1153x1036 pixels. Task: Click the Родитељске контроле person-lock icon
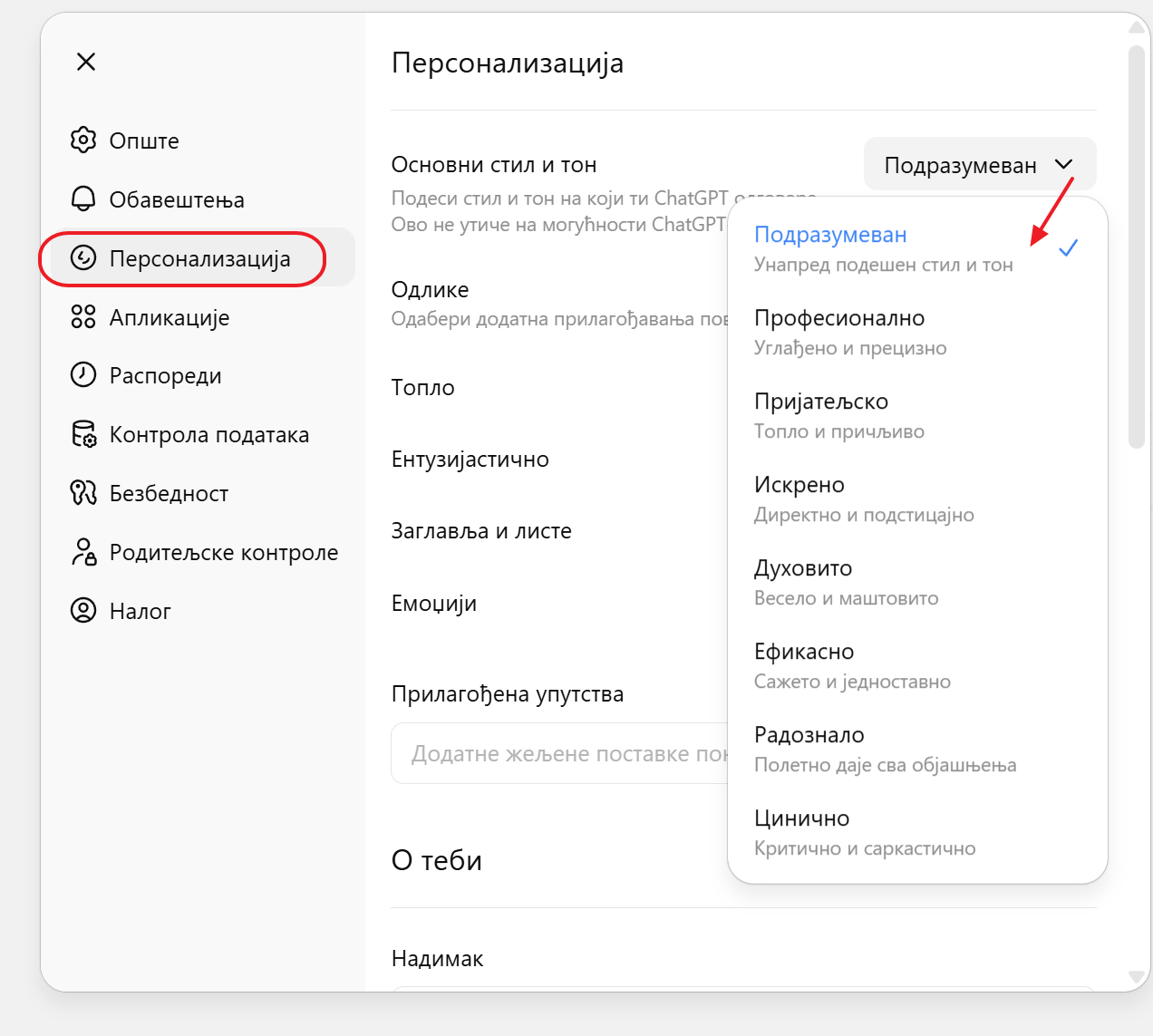point(83,552)
